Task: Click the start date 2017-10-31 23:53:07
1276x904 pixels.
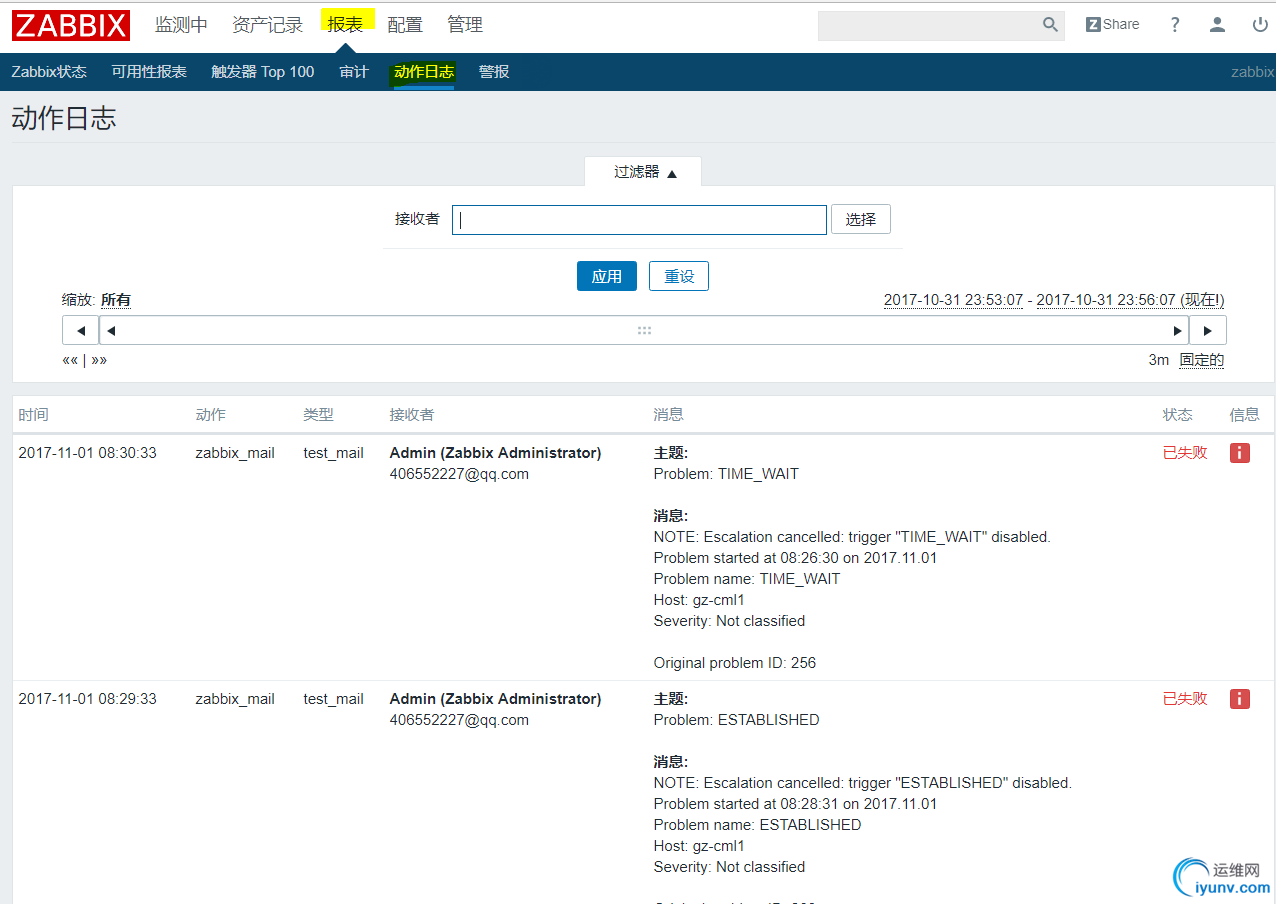Action: coord(953,300)
